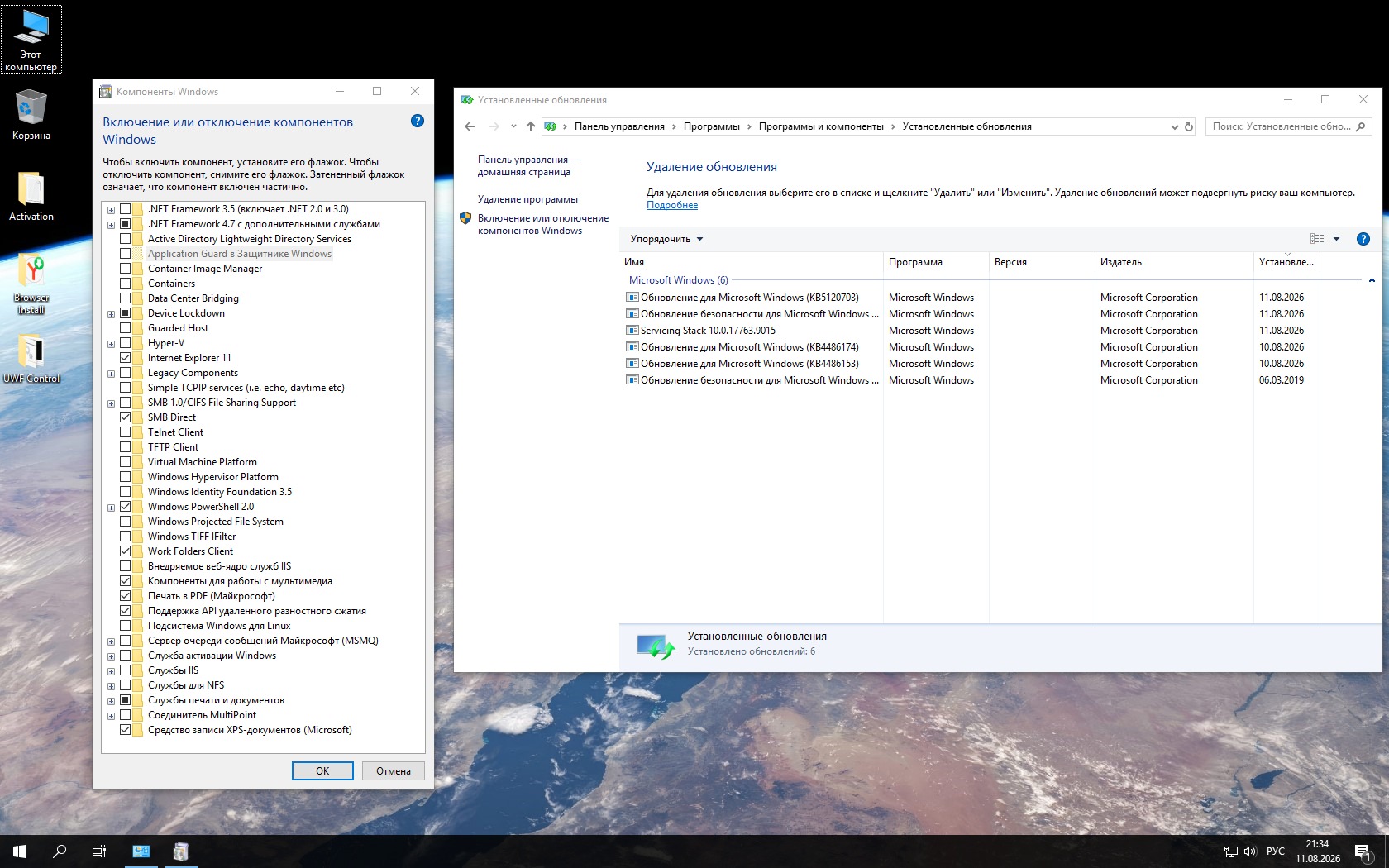
Task: Open the 'Этот компьютер' desktop icon
Action: pyautogui.click(x=31, y=40)
